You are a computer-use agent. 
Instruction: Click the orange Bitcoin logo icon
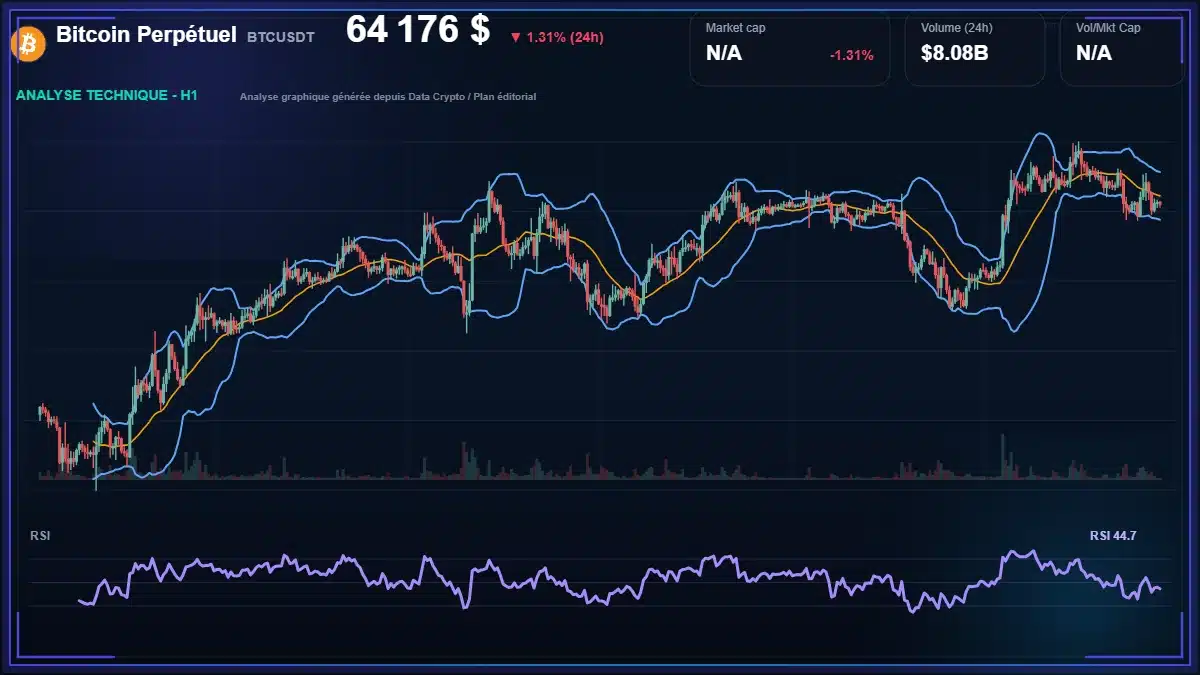pos(26,44)
